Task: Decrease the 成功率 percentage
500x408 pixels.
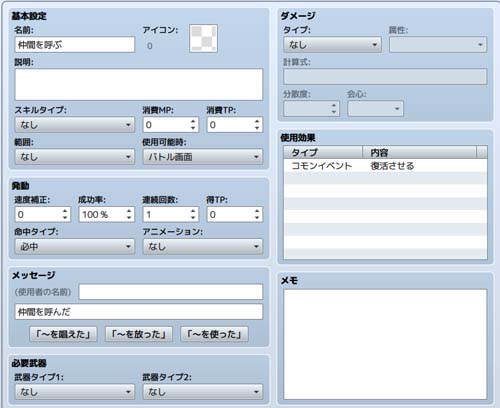Action: pos(129,218)
